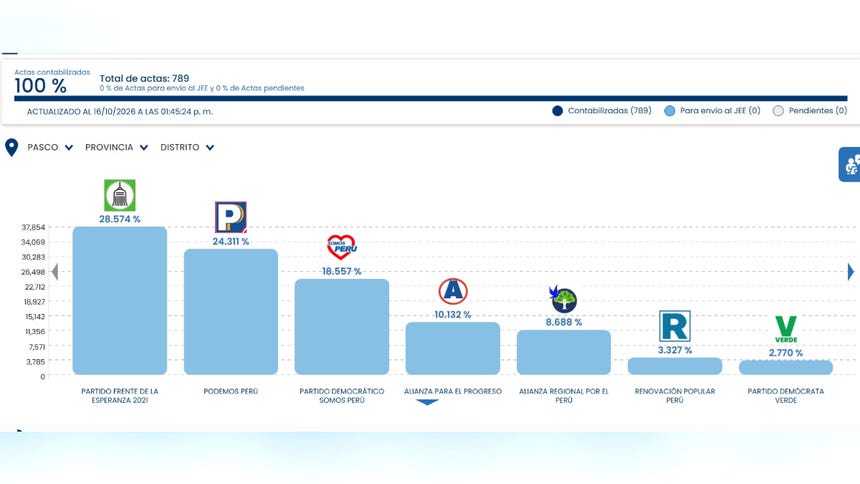Show next parties with right arrow
This screenshot has width=860, height=484.
point(851,272)
